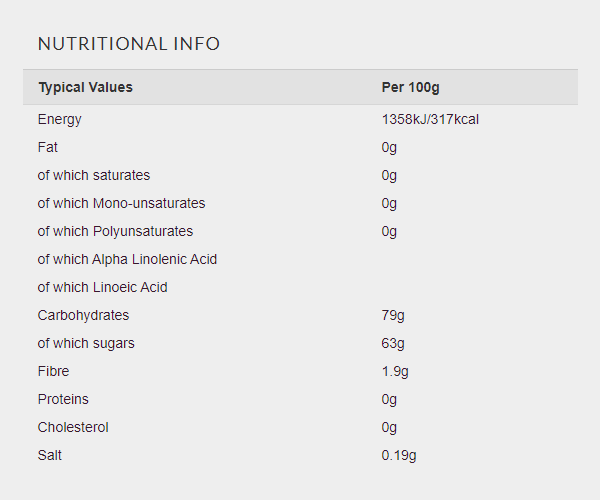Click the 'of which Linoeic Acid' label

[x=102, y=287]
